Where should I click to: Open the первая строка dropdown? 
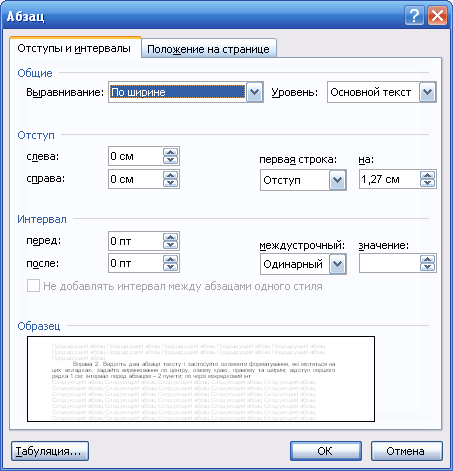337,180
